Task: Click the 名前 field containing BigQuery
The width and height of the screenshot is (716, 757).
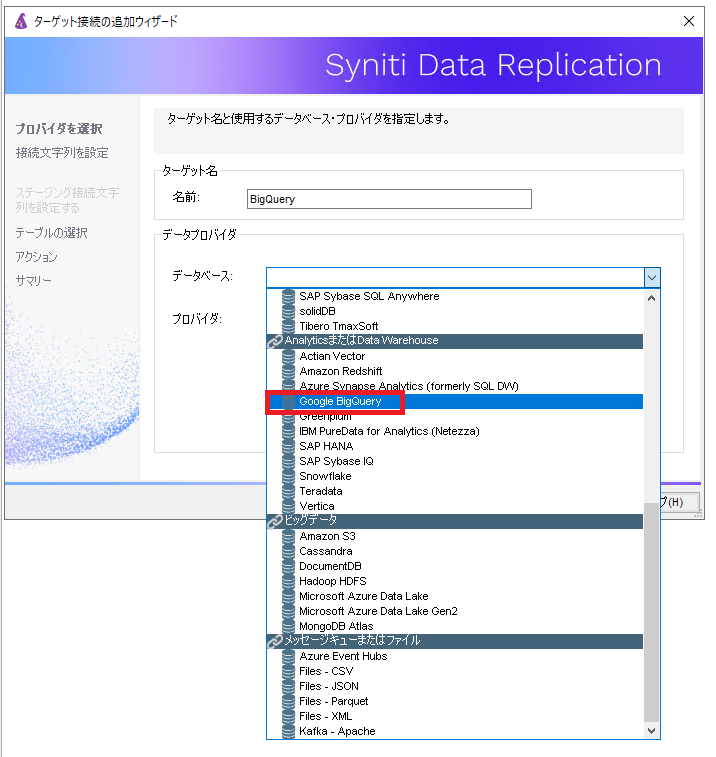Action: [x=389, y=199]
